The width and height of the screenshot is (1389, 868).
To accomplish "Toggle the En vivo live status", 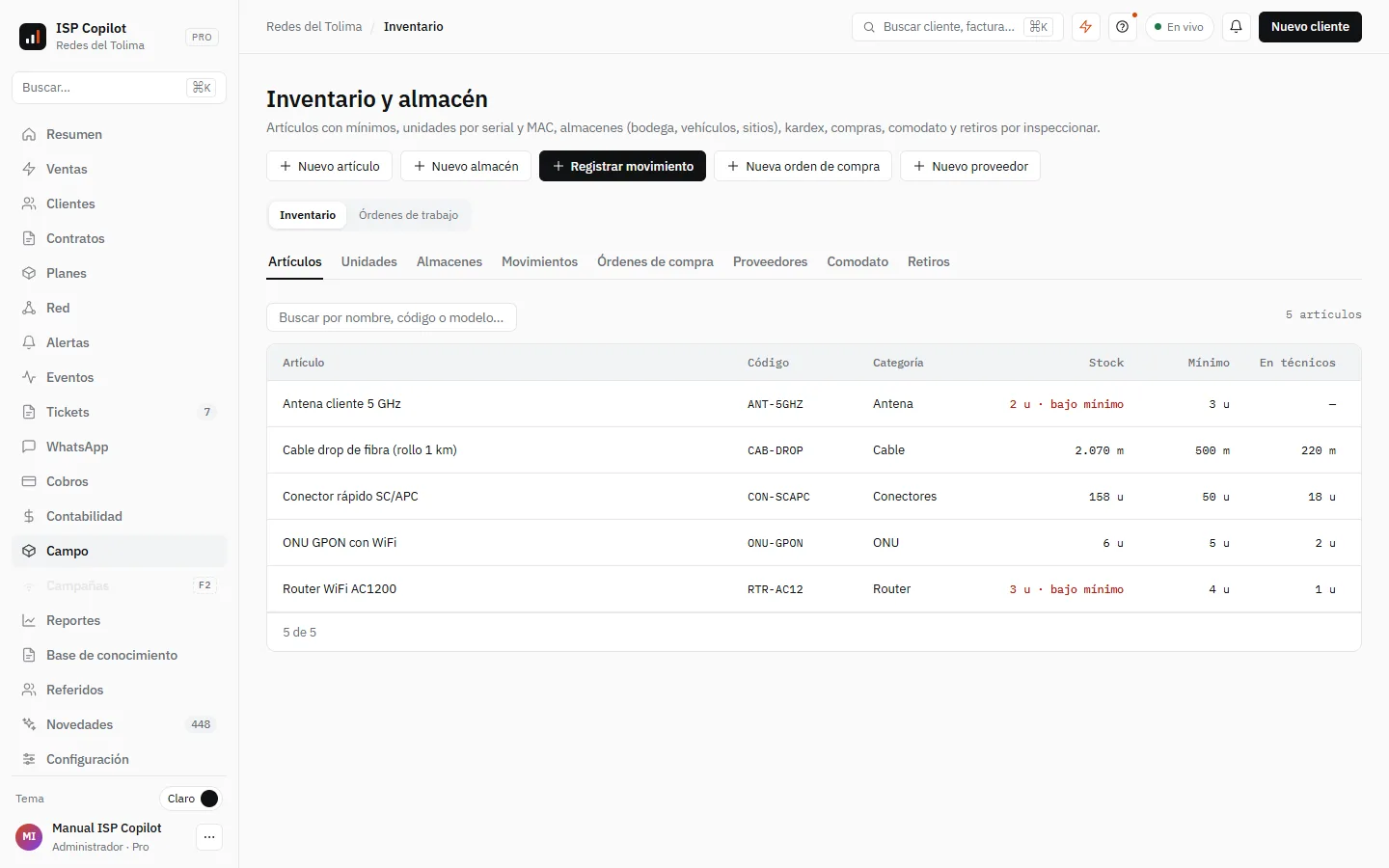I will [x=1180, y=27].
